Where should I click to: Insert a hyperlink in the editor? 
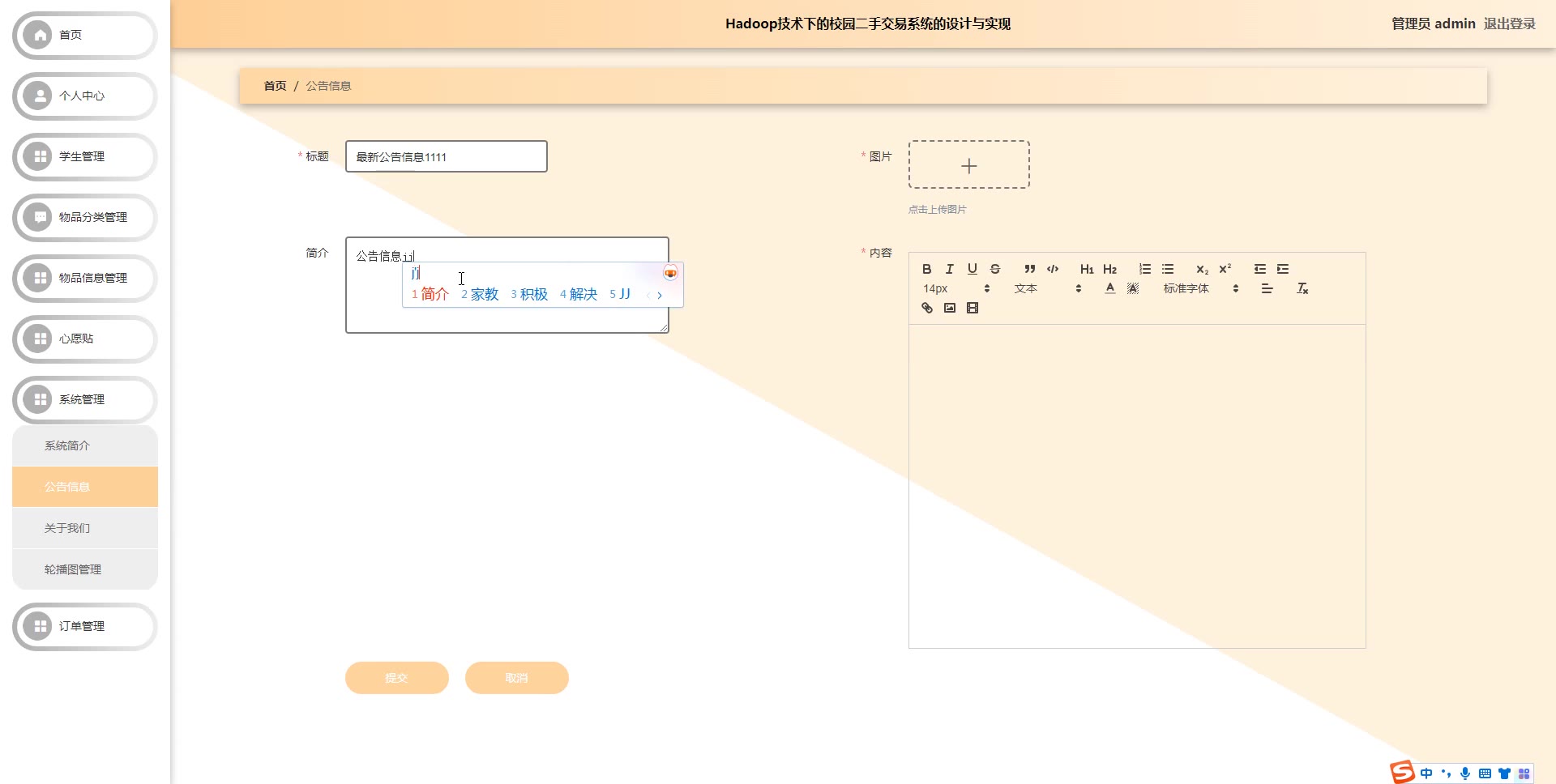[927, 308]
